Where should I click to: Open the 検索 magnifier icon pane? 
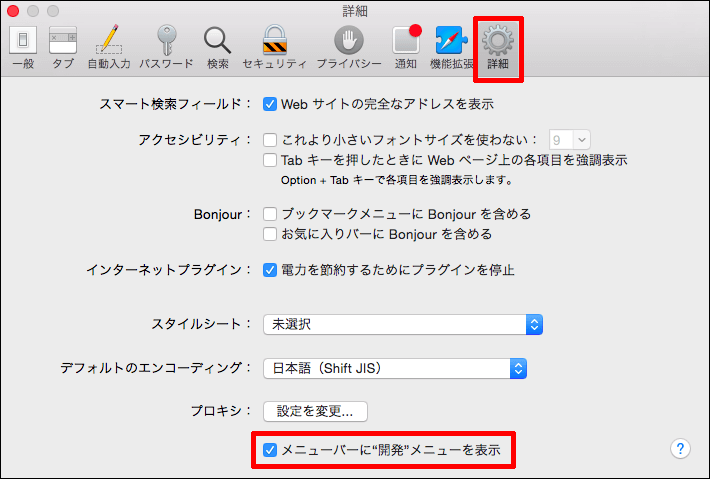point(217,47)
